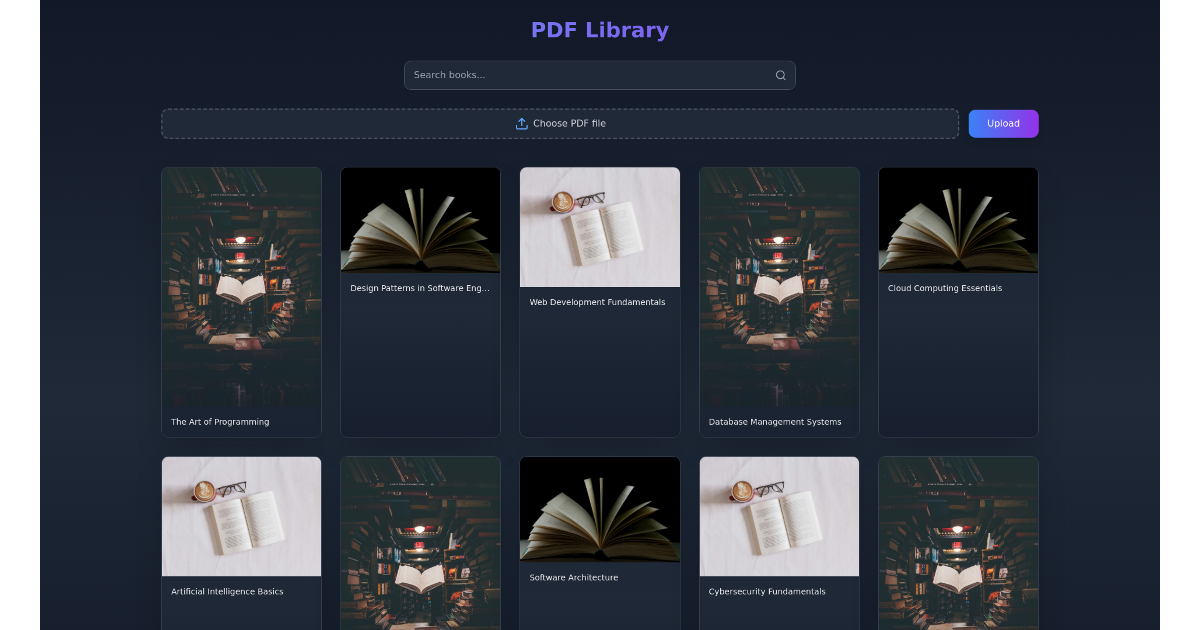
Task: Click Cloud Computing Essentials title text
Action: point(944,288)
